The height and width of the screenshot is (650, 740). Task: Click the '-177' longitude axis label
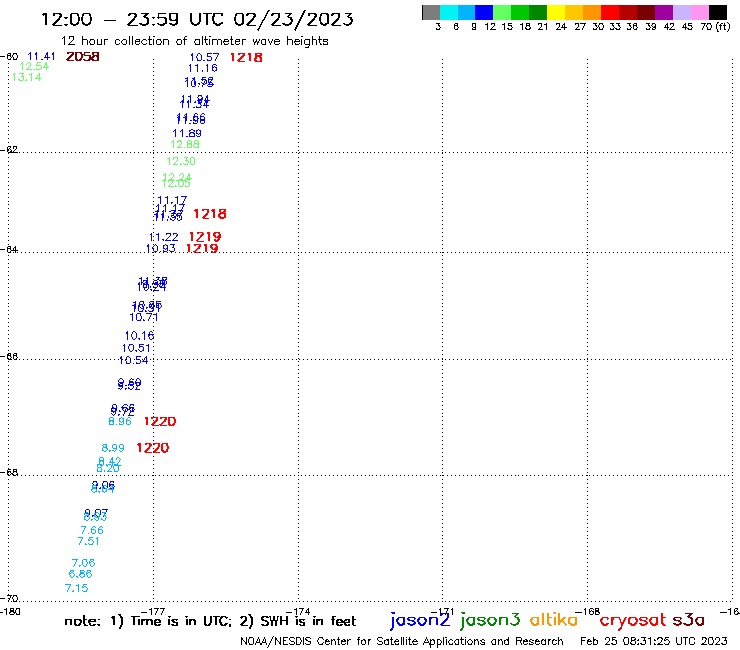[153, 612]
